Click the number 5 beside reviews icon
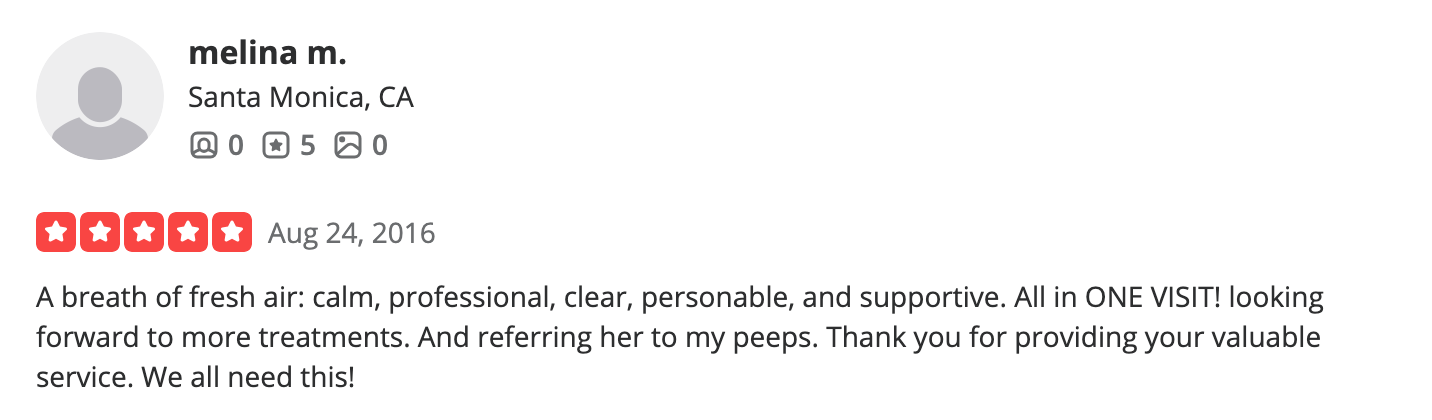This screenshot has height=420, width=1432. [307, 146]
